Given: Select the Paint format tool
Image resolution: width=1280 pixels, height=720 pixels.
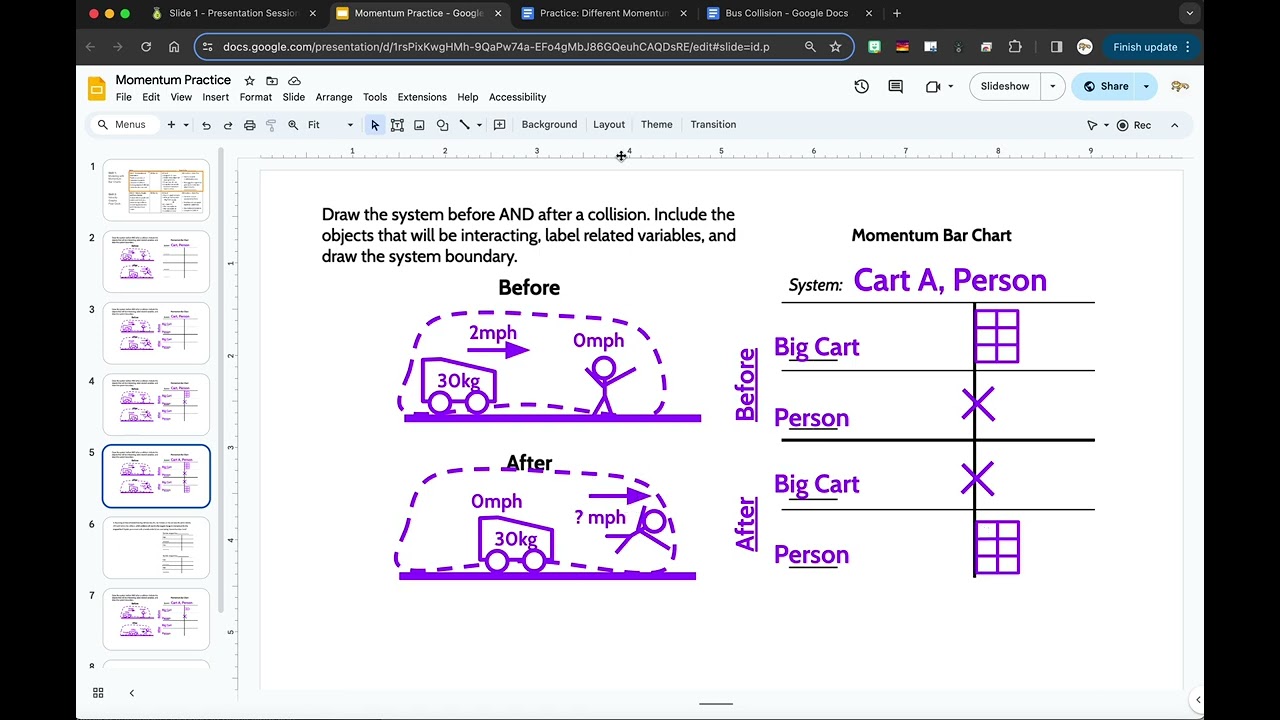Looking at the screenshot, I should (271, 125).
